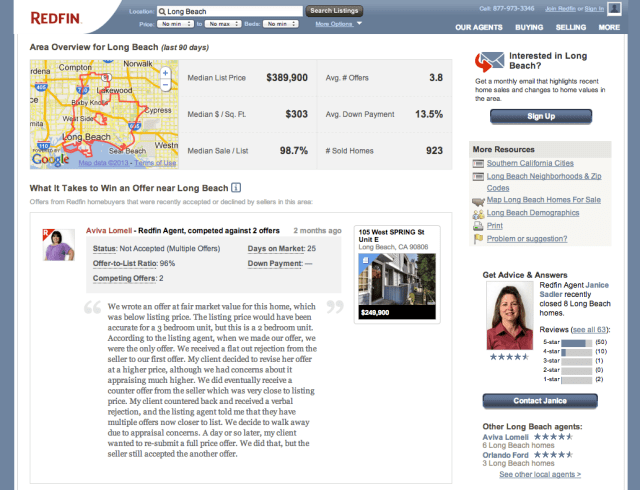Screen dimensions: 640x490
Task: Open the SELLING menu
Action: 571,27
